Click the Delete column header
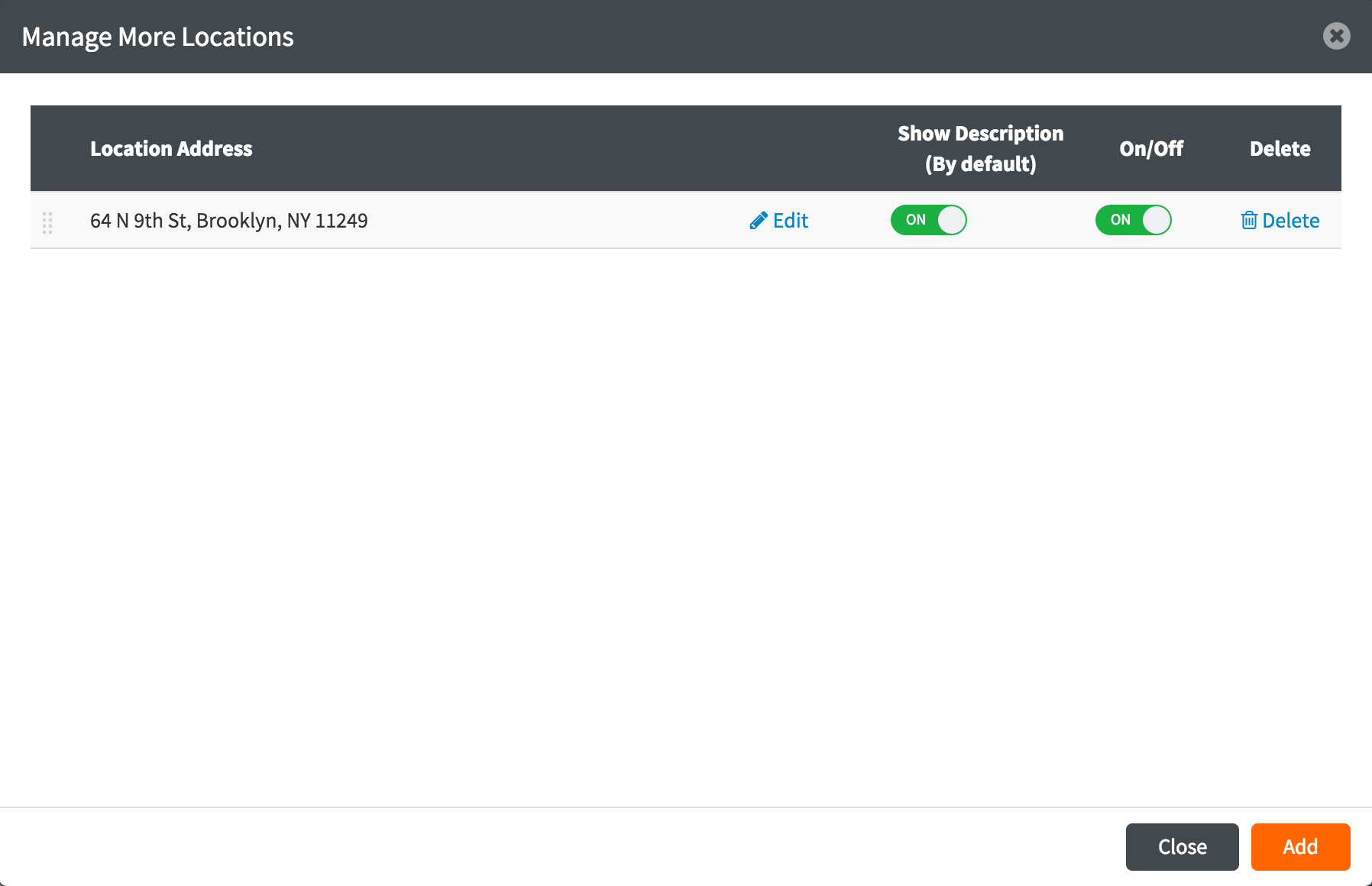Image resolution: width=1372 pixels, height=886 pixels. (1280, 149)
